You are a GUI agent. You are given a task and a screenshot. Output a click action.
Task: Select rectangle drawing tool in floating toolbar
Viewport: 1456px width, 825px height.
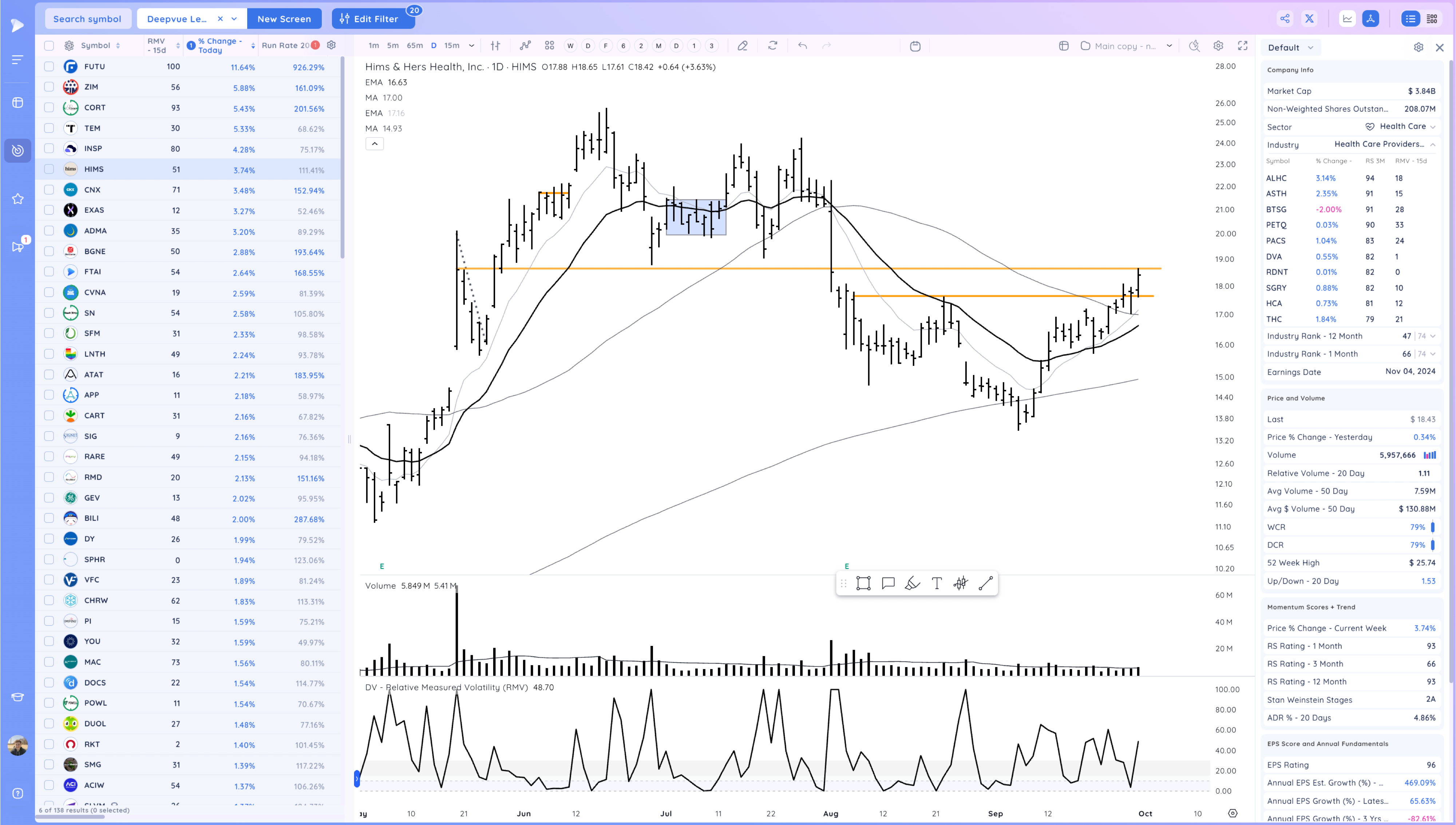(863, 583)
